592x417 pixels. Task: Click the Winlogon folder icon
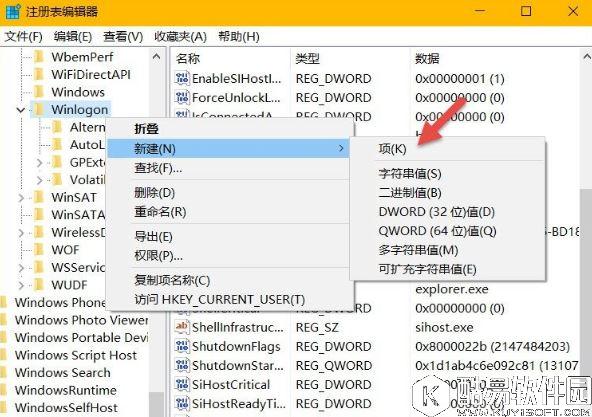pyautogui.click(x=39, y=110)
